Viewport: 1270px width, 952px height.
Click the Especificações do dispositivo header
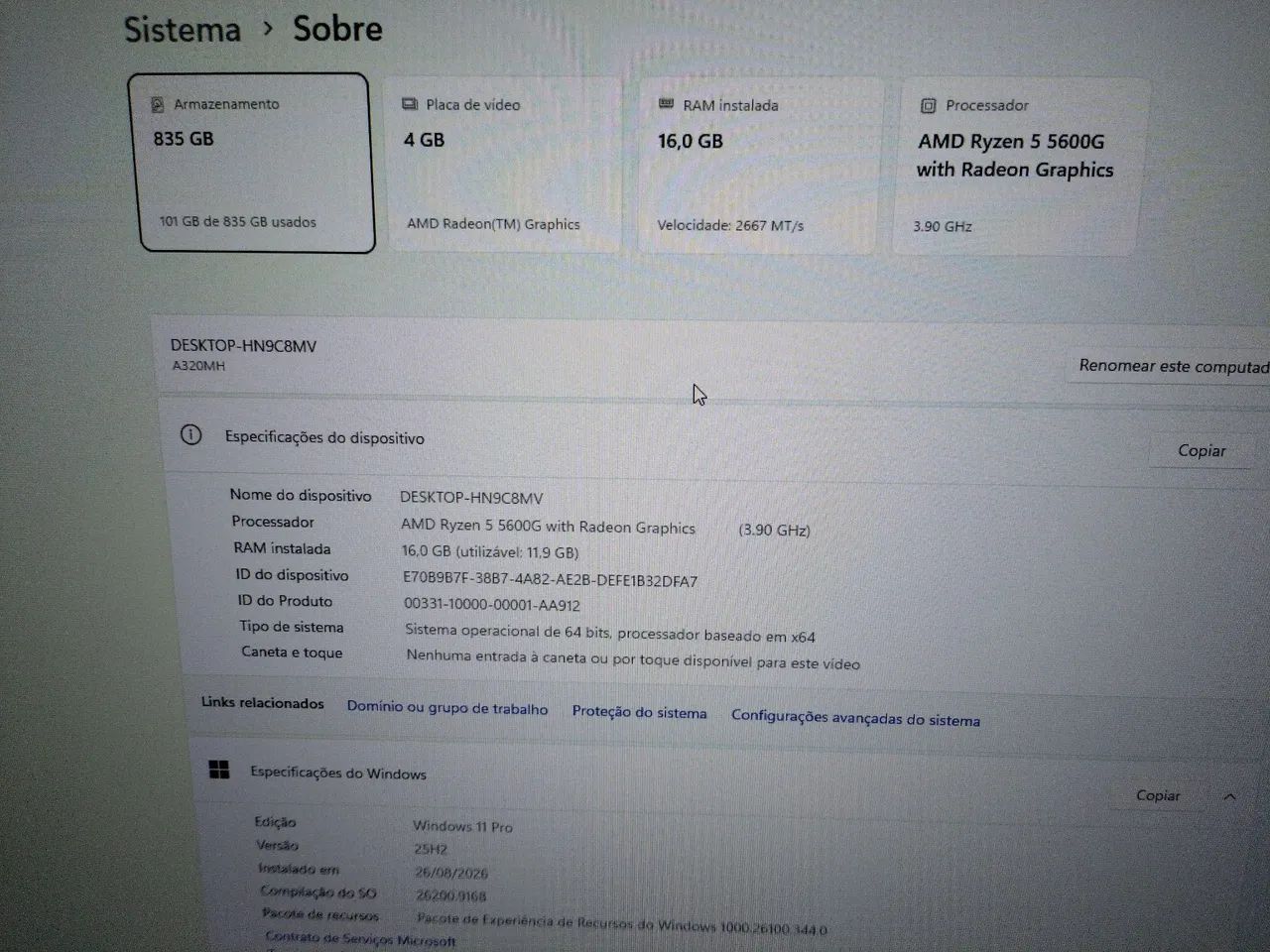[x=324, y=437]
